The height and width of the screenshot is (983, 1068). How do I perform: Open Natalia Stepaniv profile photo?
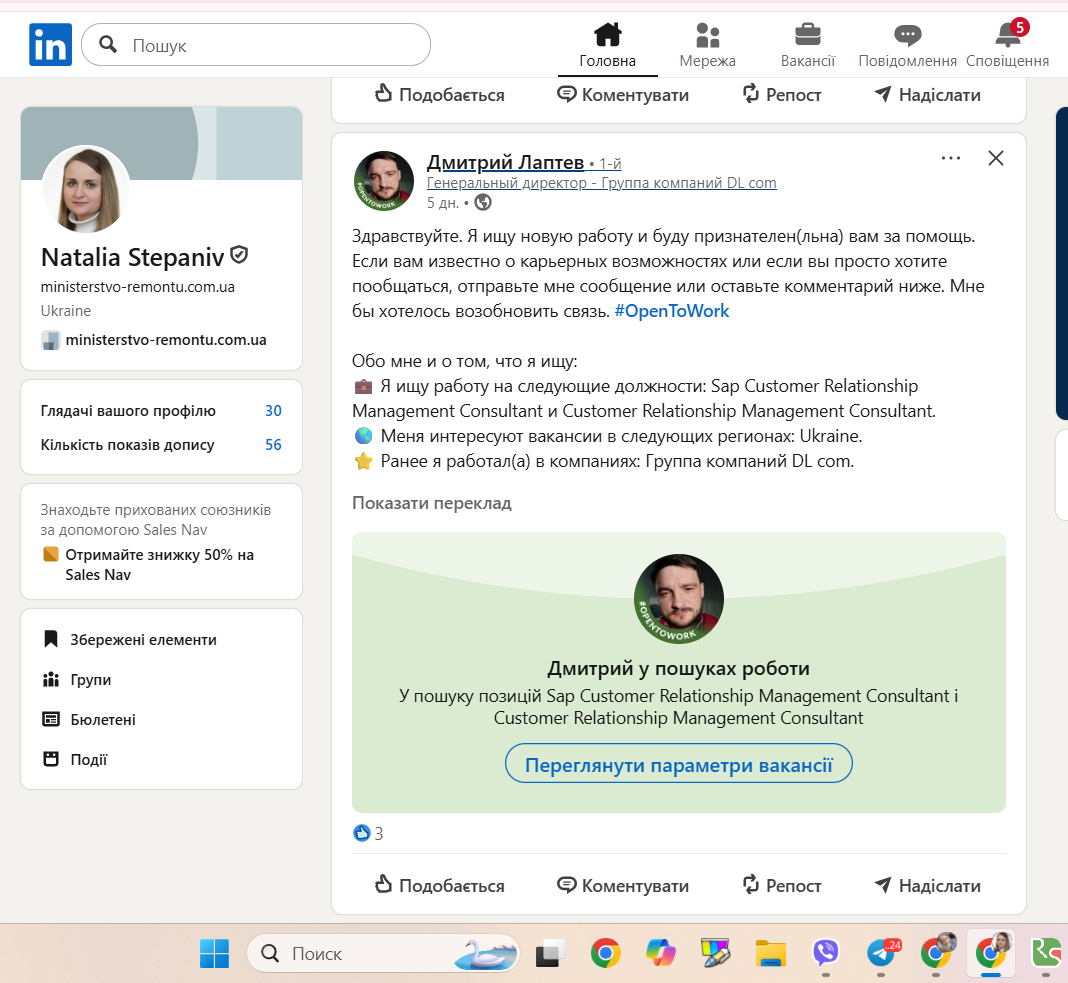click(86, 189)
